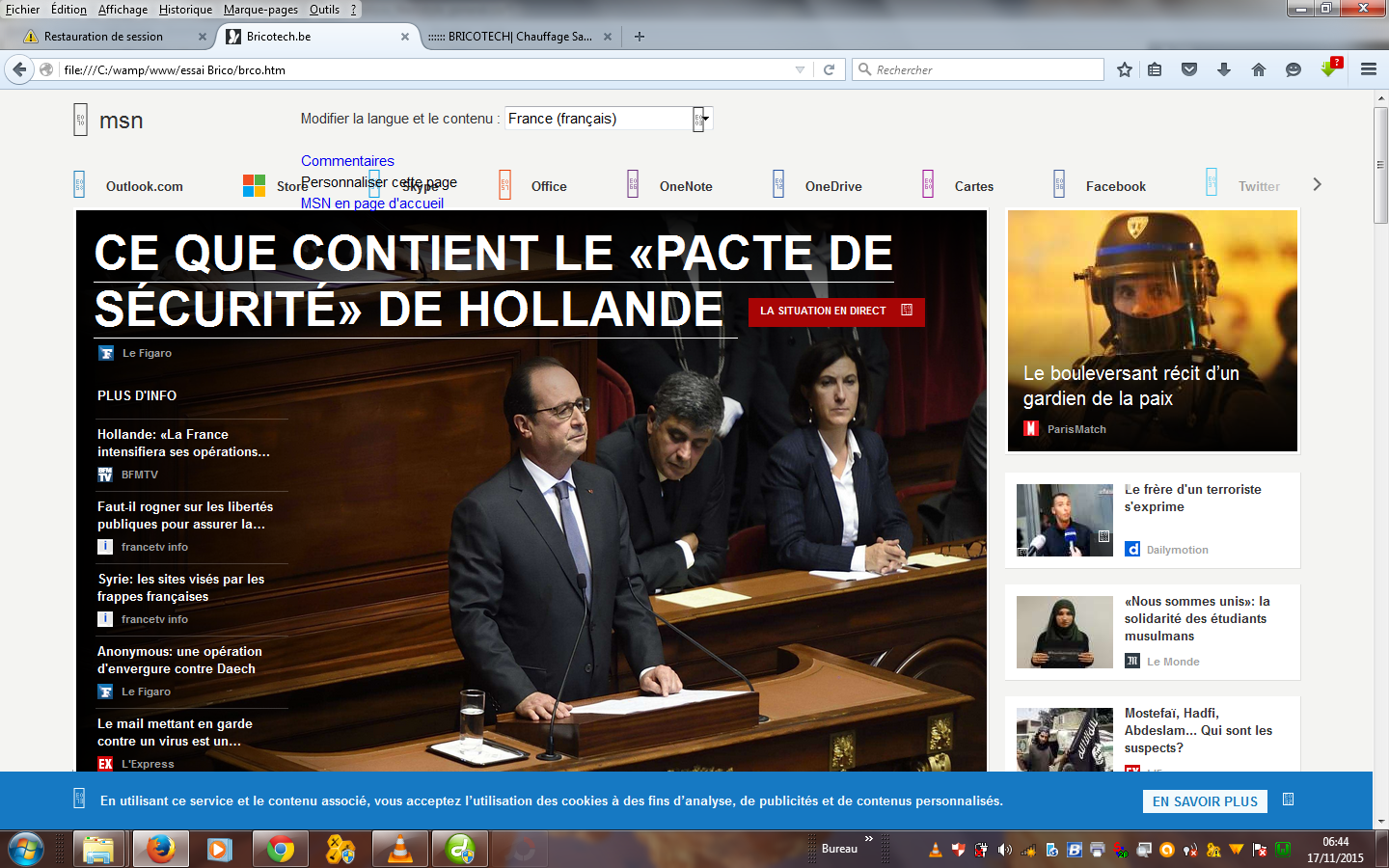Image resolution: width=1389 pixels, height=868 pixels.
Task: Bookmark this page with the star icon
Action: [x=1125, y=69]
